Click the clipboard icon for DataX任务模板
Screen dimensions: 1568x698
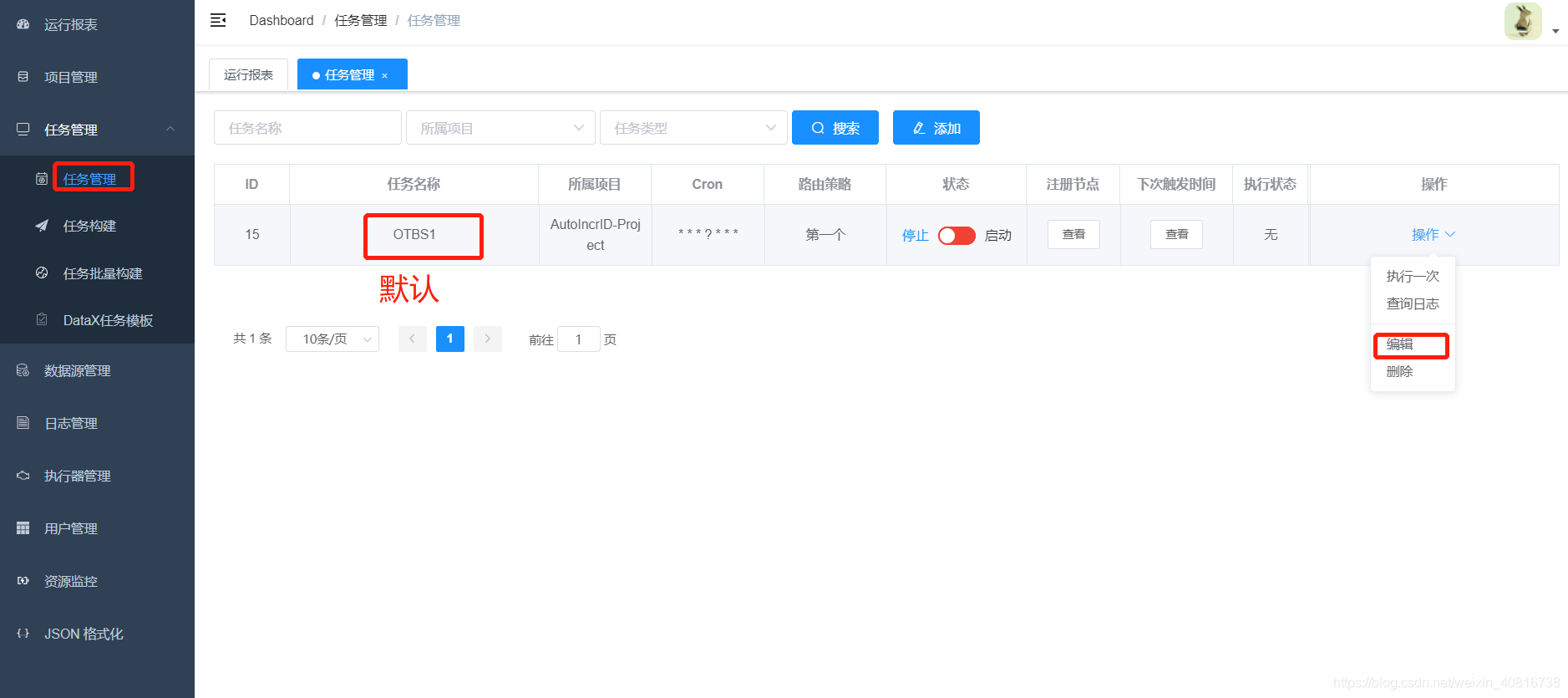coord(42,319)
